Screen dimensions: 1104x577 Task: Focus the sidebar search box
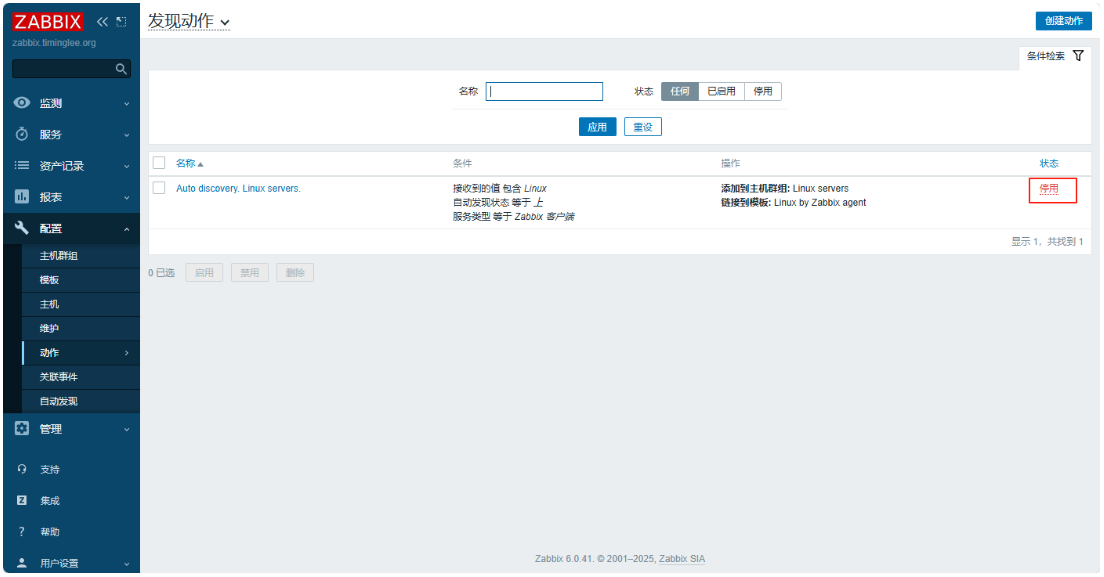click(x=71, y=68)
